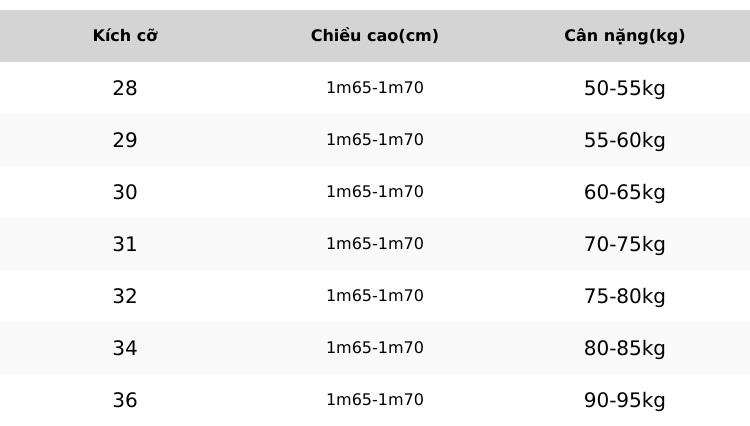Click the Chiều cao(cm) column header
The height and width of the screenshot is (426, 750).
click(x=375, y=35)
